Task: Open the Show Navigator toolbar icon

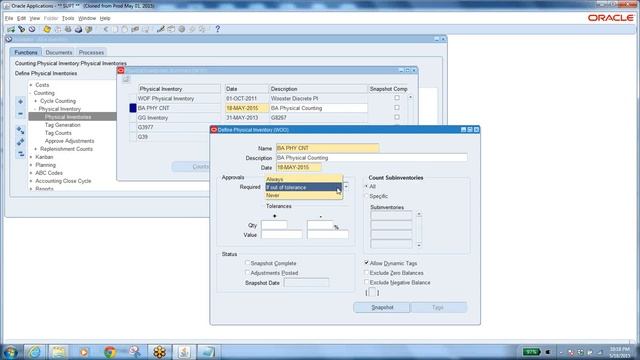Action: [x=32, y=29]
